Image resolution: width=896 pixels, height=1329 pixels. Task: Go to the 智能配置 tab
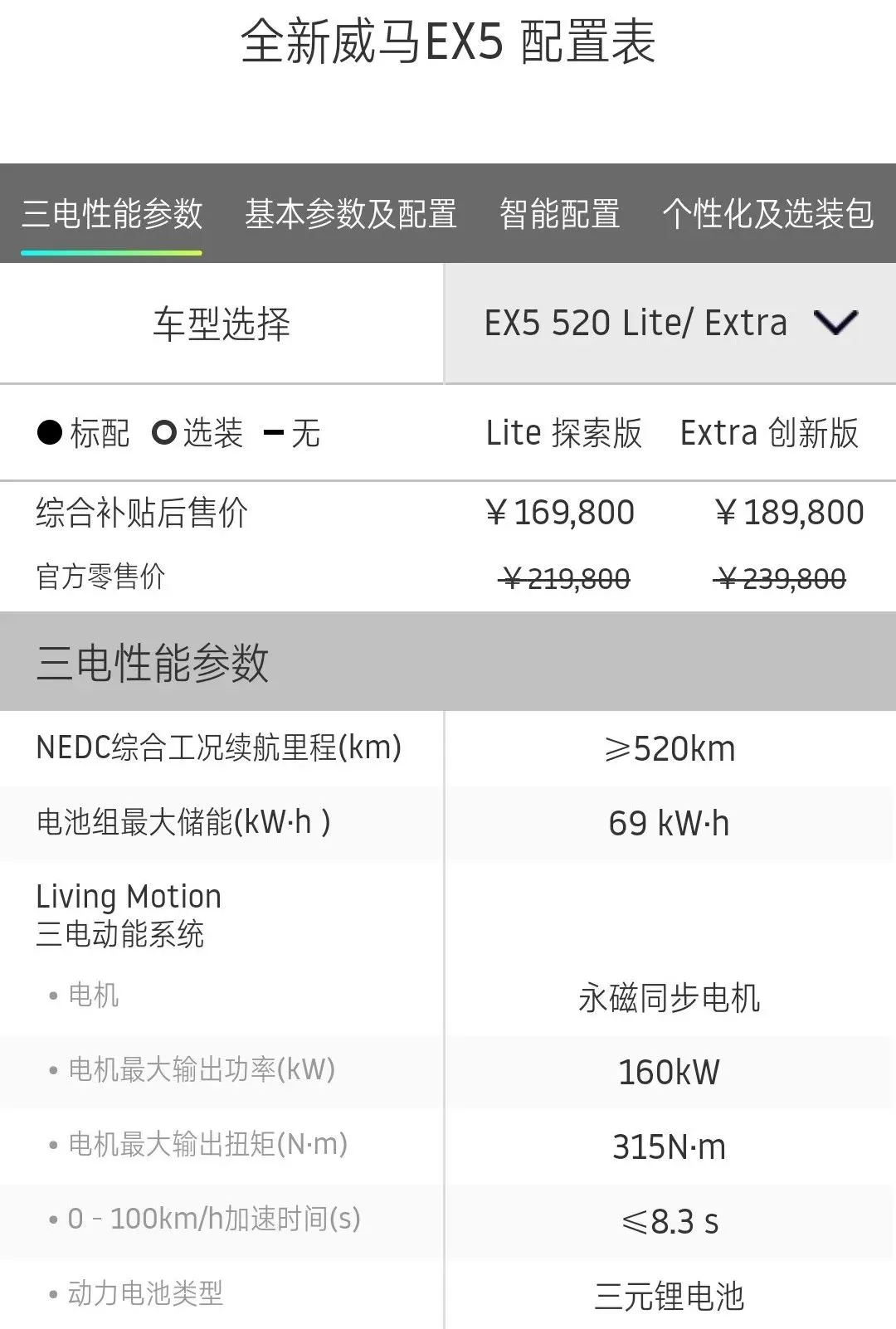pos(559,214)
